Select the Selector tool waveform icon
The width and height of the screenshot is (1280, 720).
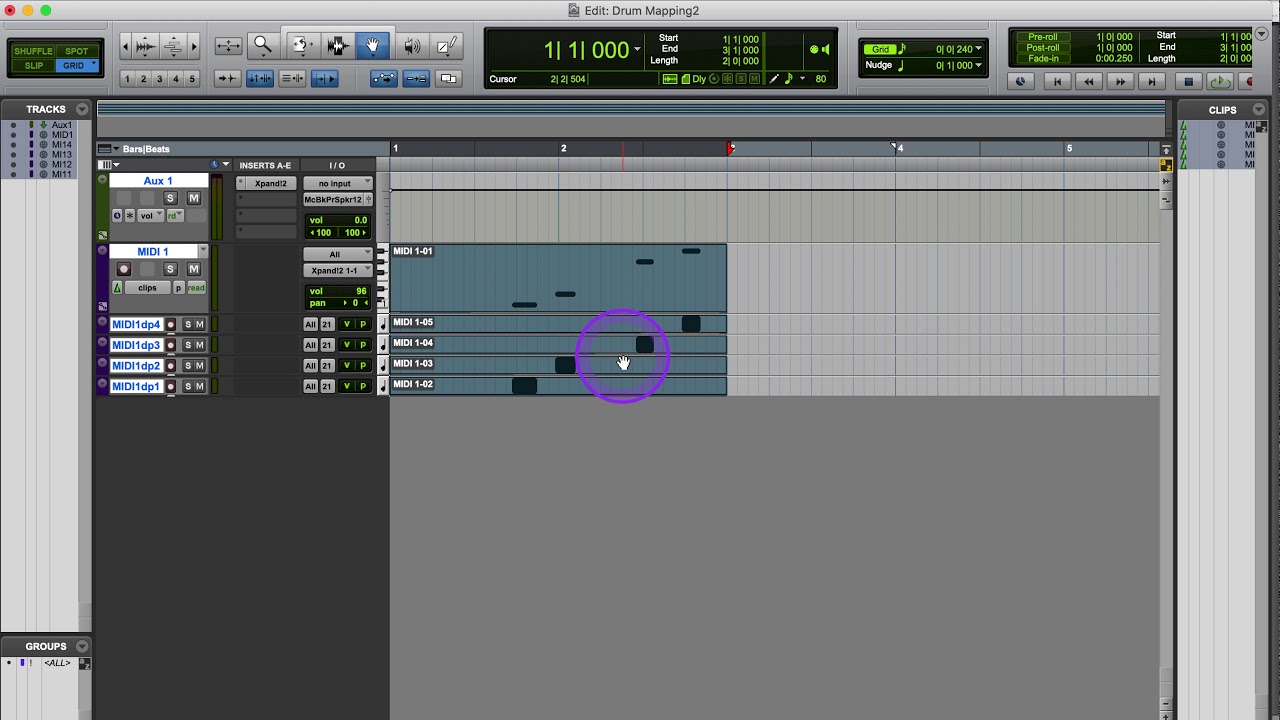pyautogui.click(x=337, y=45)
